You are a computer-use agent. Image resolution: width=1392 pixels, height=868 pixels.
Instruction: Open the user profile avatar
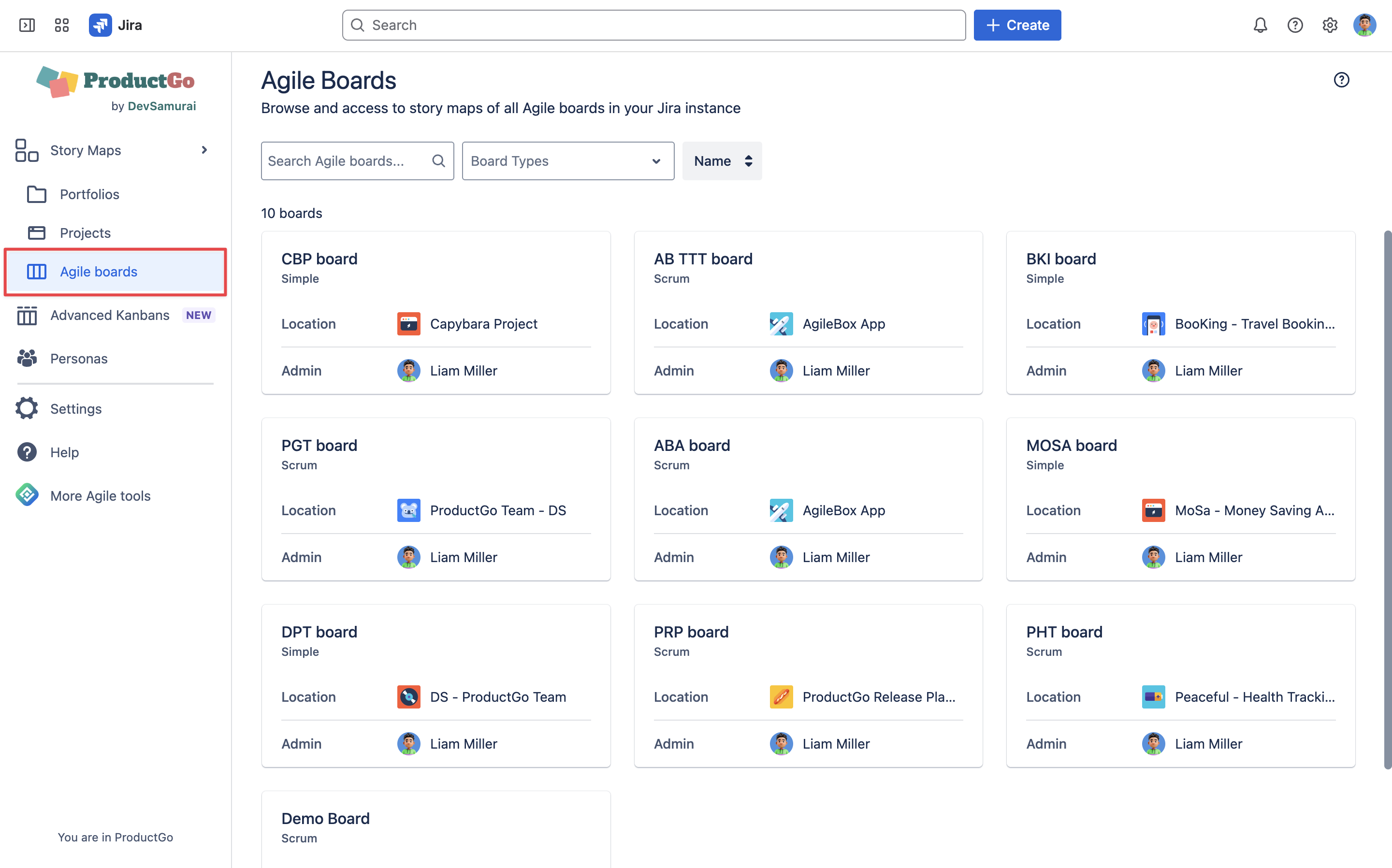click(x=1364, y=25)
